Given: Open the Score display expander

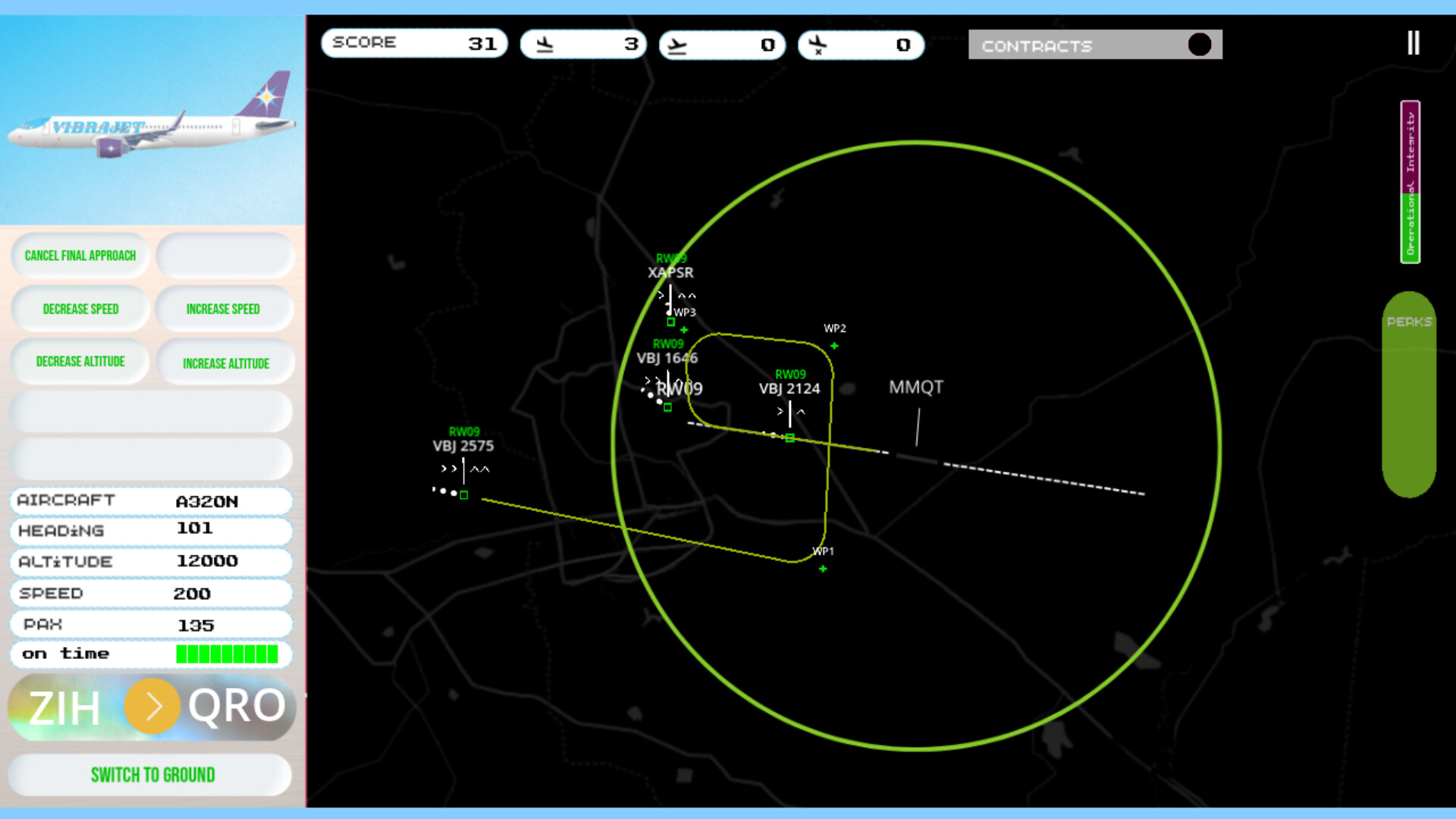Looking at the screenshot, I should click(414, 42).
